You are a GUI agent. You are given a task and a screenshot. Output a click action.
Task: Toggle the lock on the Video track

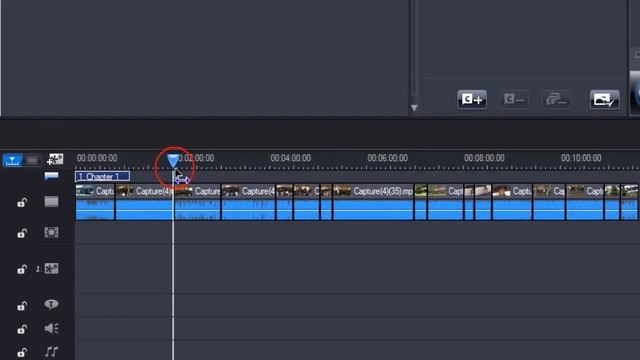point(22,202)
